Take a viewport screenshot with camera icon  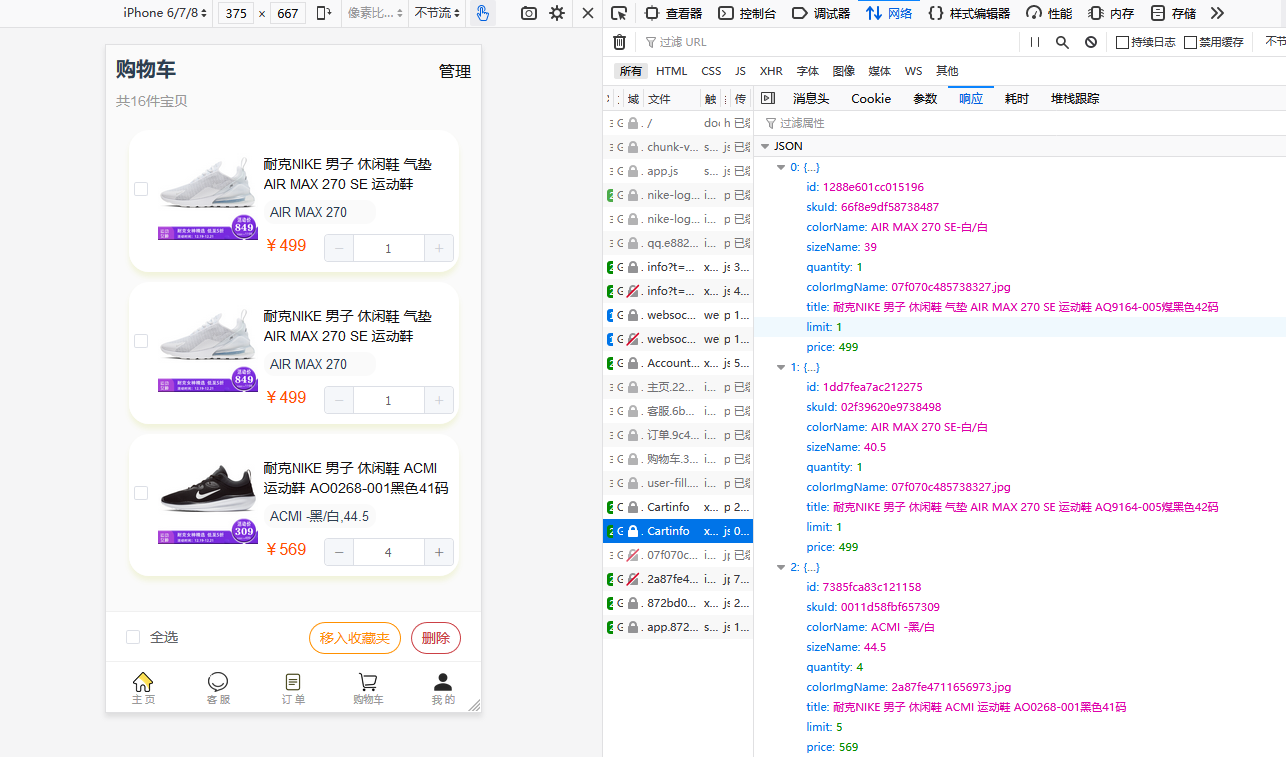pyautogui.click(x=529, y=13)
